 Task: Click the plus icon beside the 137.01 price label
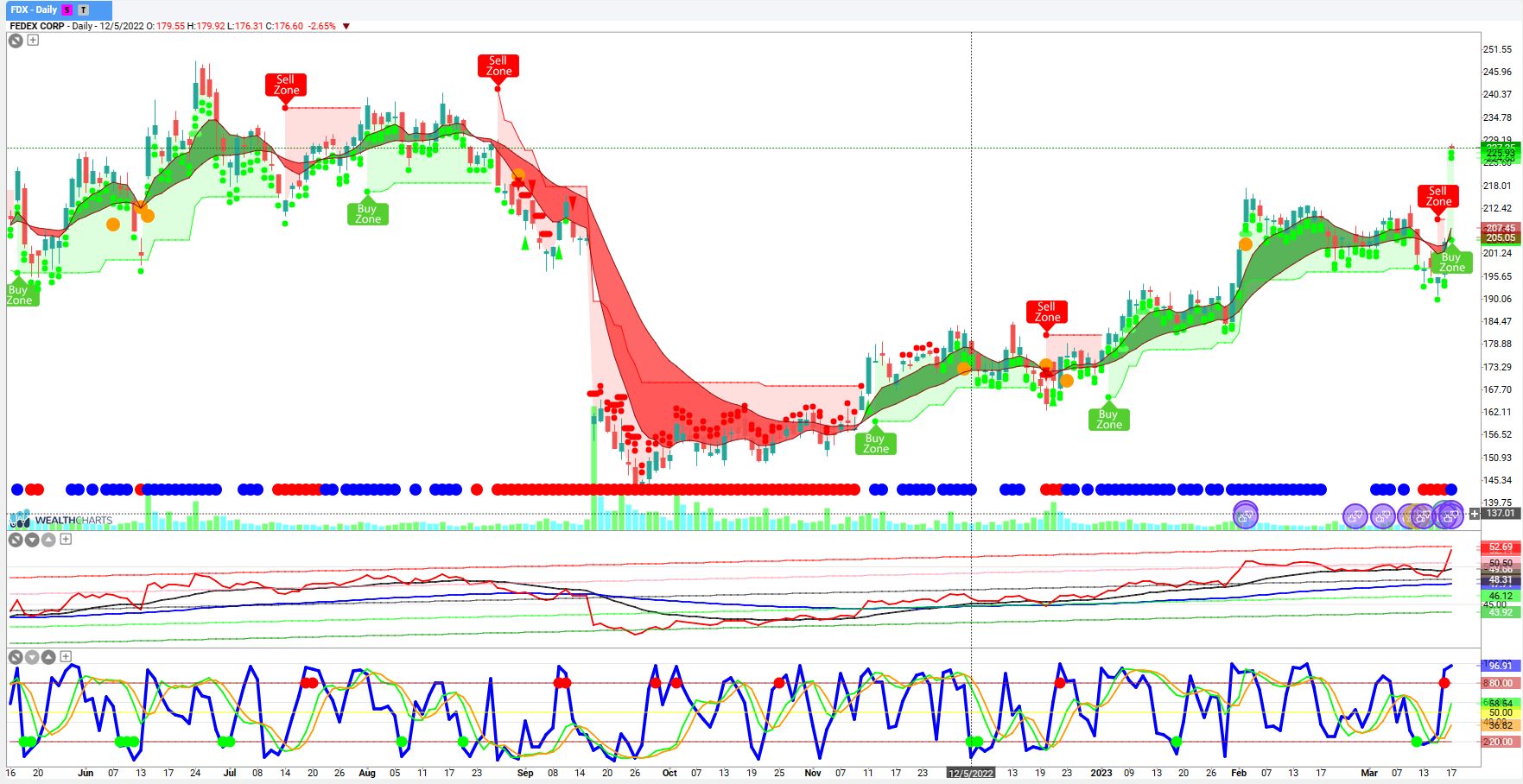coord(1475,513)
